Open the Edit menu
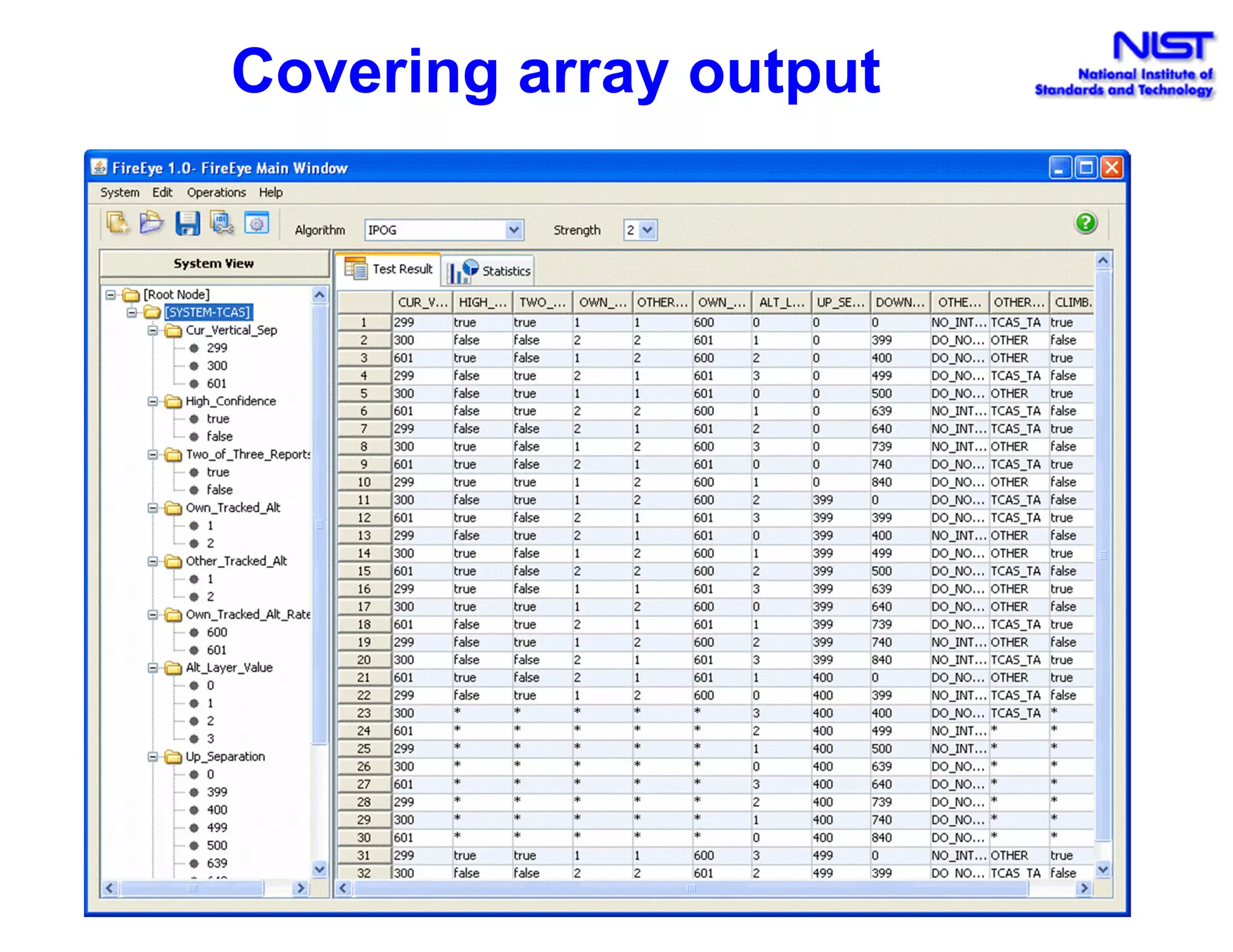The width and height of the screenshot is (1233, 952). pyautogui.click(x=162, y=193)
